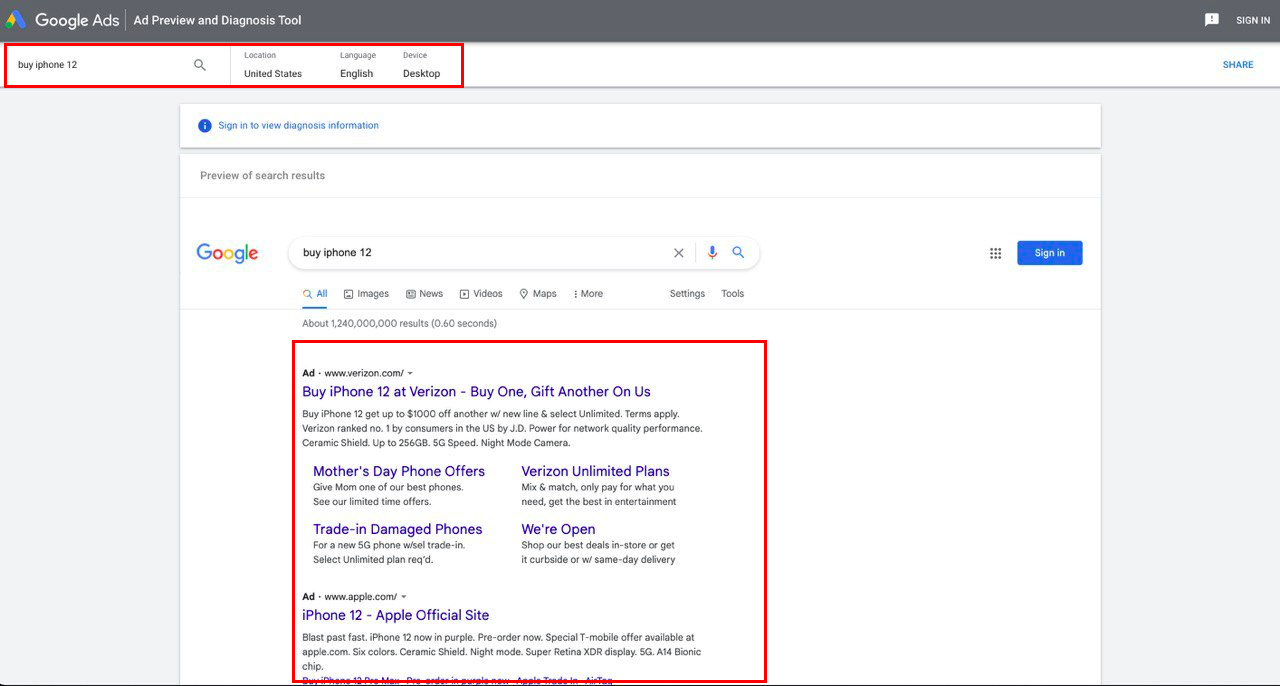1280x686 pixels.
Task: Click SIGN IN in the top bar
Action: [1253, 20]
